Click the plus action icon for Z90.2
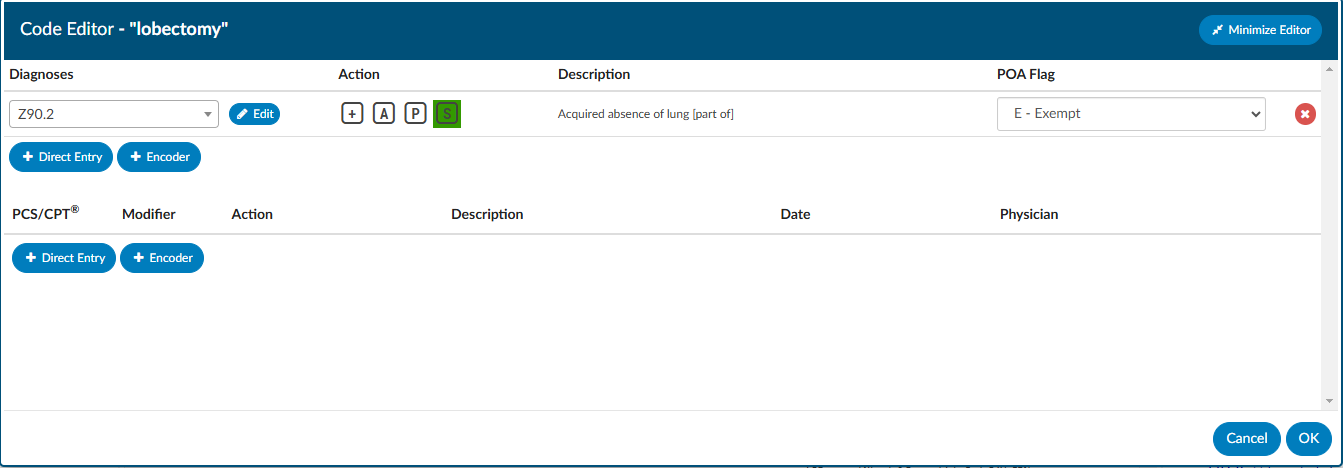The height and width of the screenshot is (468, 1343). 352,114
